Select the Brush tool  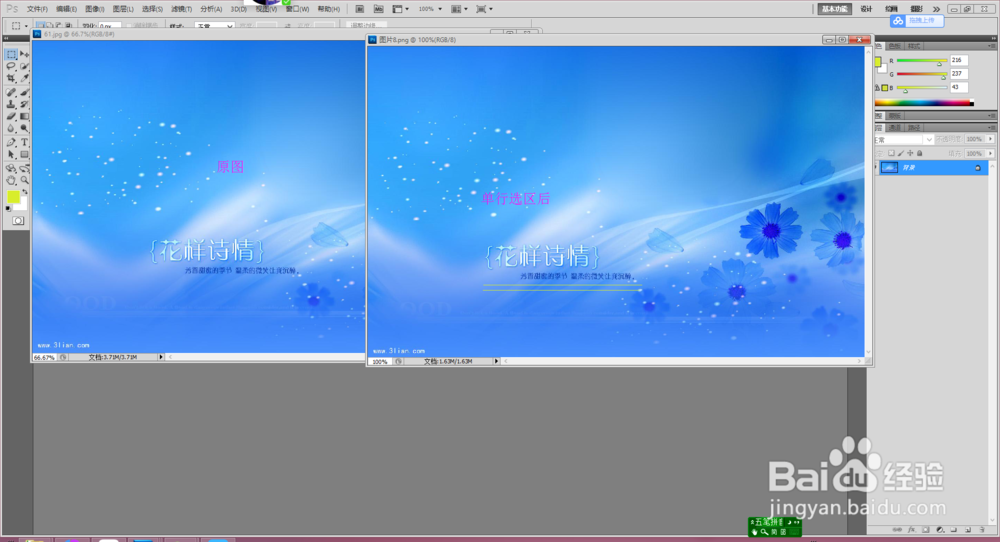(24, 92)
